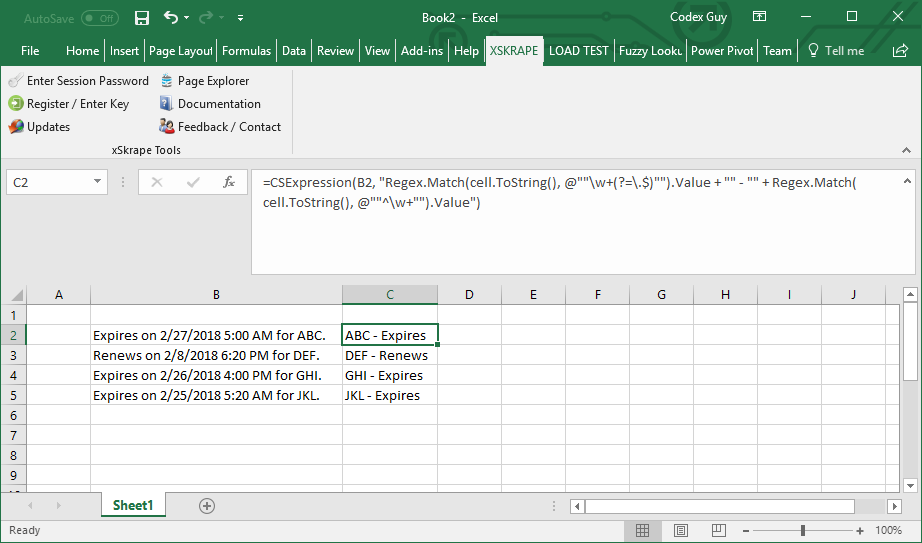Click the Insert Function fx icon
This screenshot has width=922, height=543.
(x=229, y=182)
